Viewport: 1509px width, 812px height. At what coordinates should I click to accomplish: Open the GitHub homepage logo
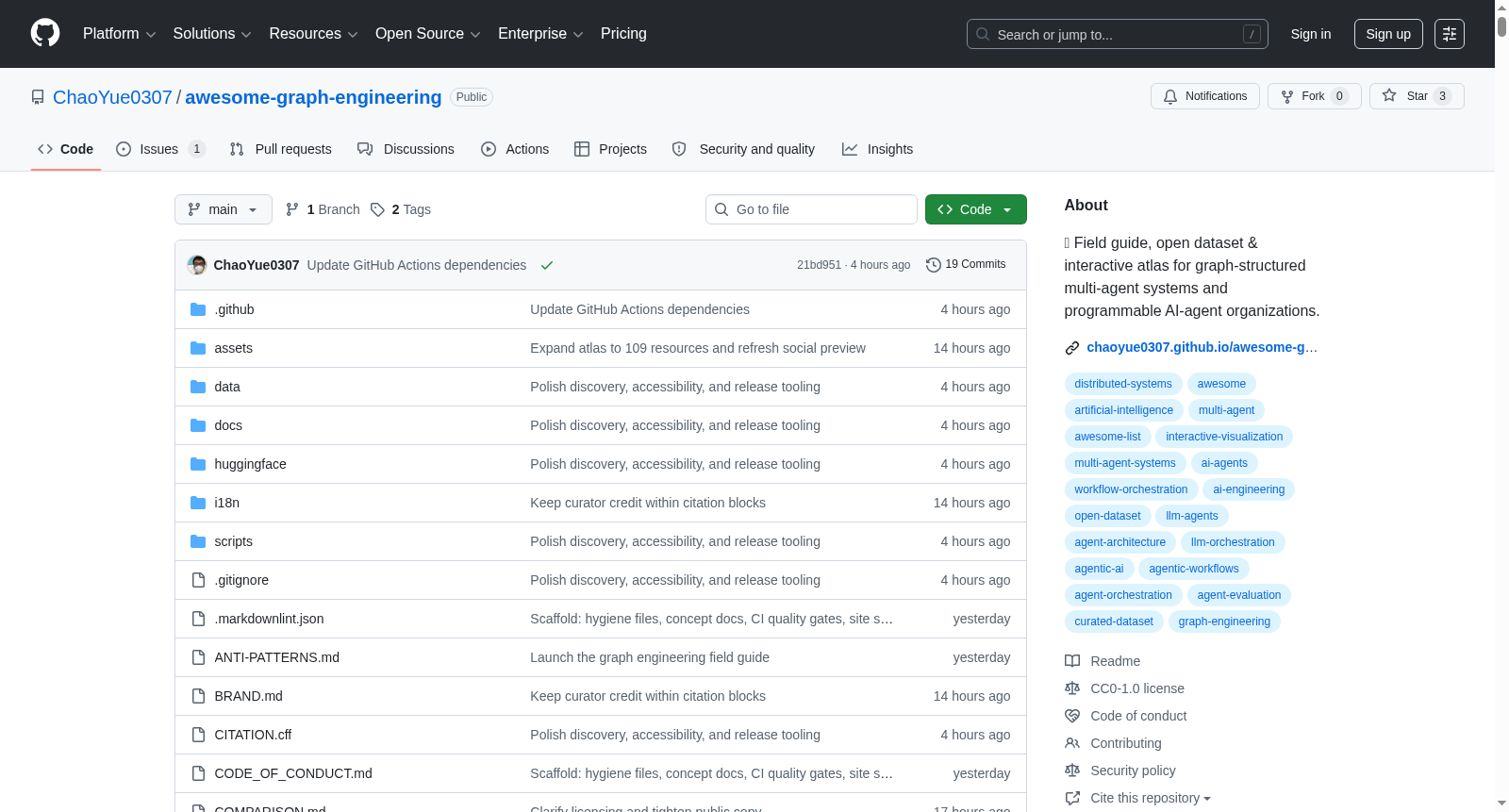click(45, 34)
